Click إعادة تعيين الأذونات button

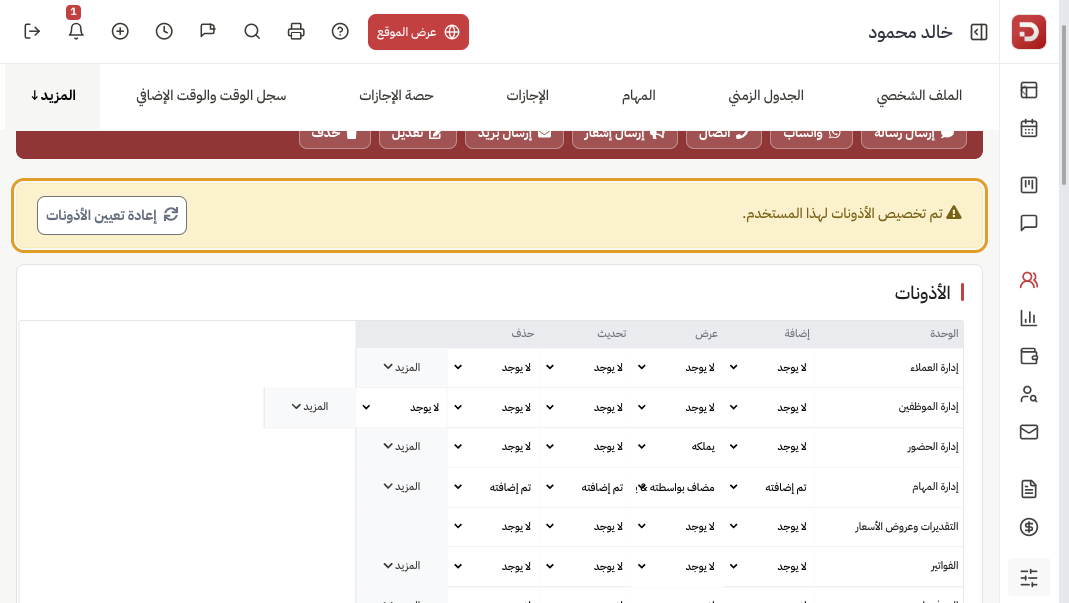click(x=112, y=216)
